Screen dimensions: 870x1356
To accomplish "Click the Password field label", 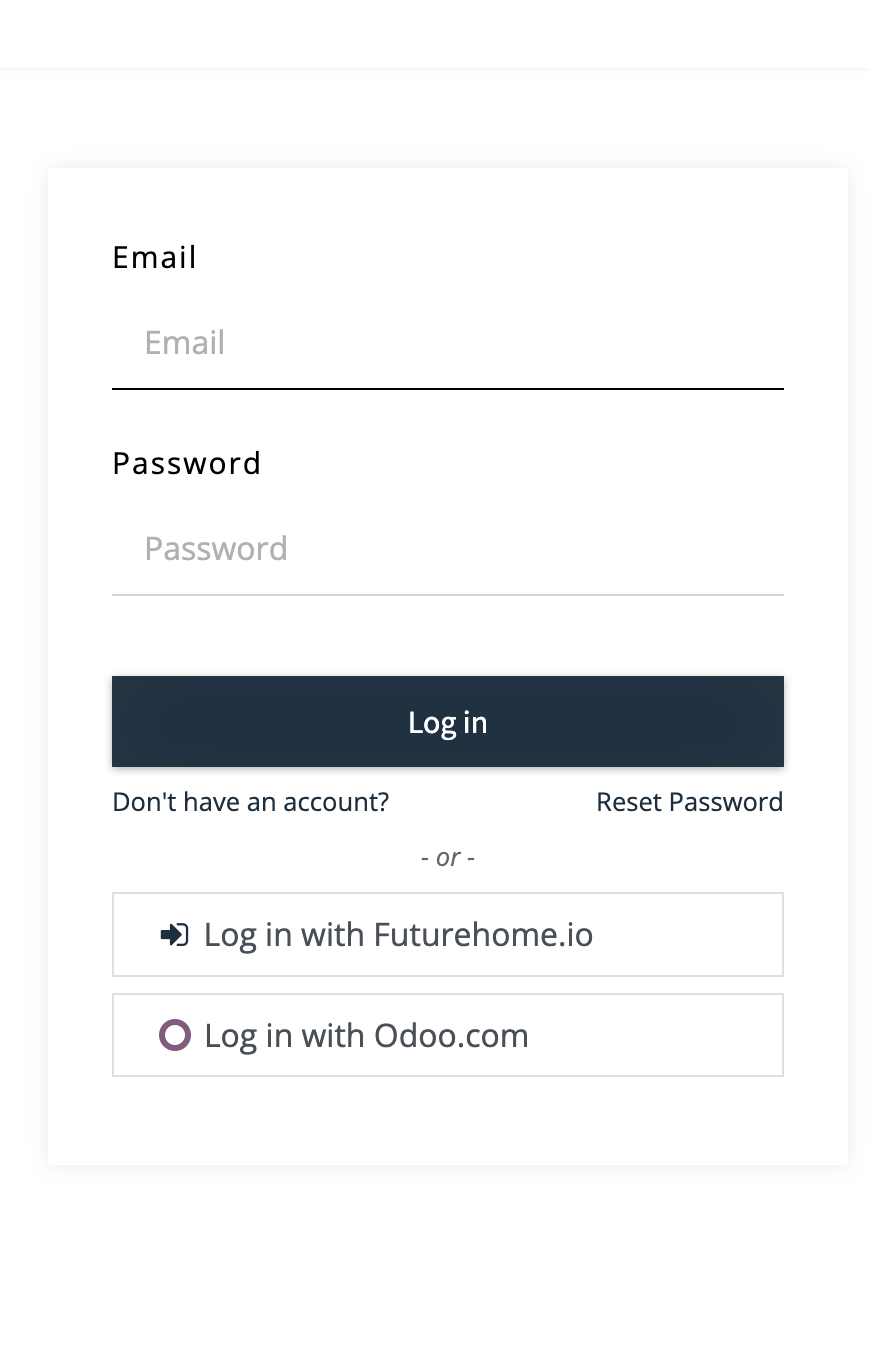I will [187, 464].
